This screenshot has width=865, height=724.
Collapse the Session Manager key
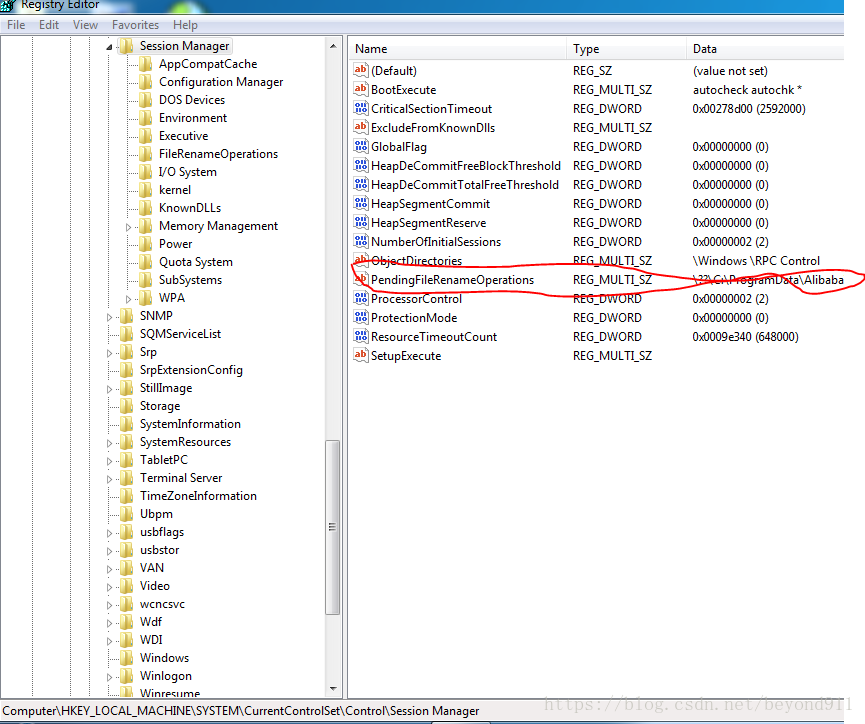point(109,47)
